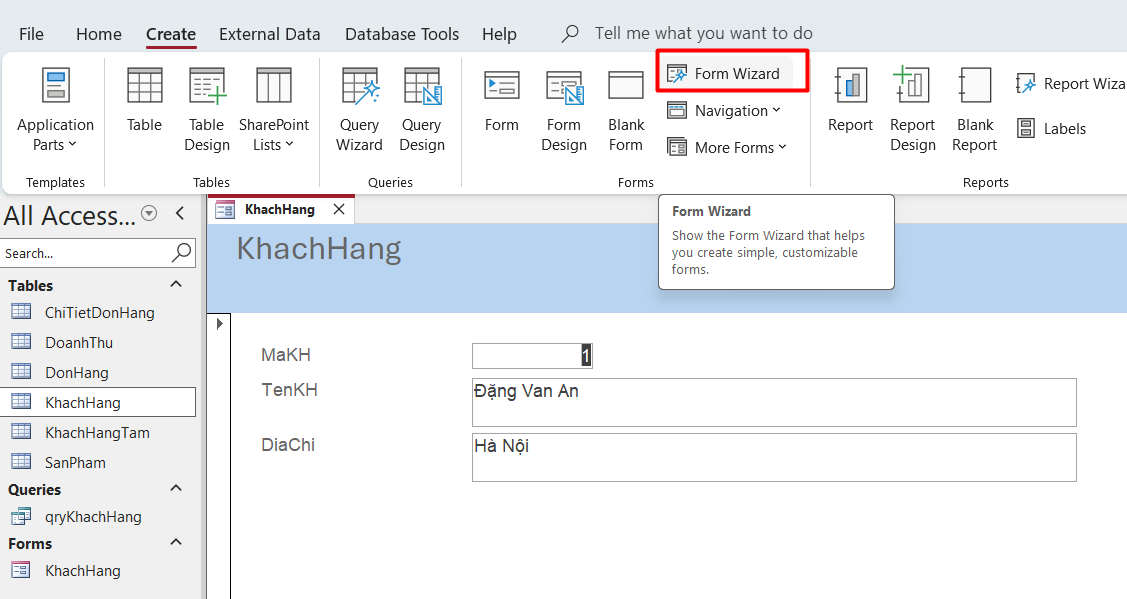1127x599 pixels.
Task: Collapse the Tables group in navigation pane
Action: (176, 285)
